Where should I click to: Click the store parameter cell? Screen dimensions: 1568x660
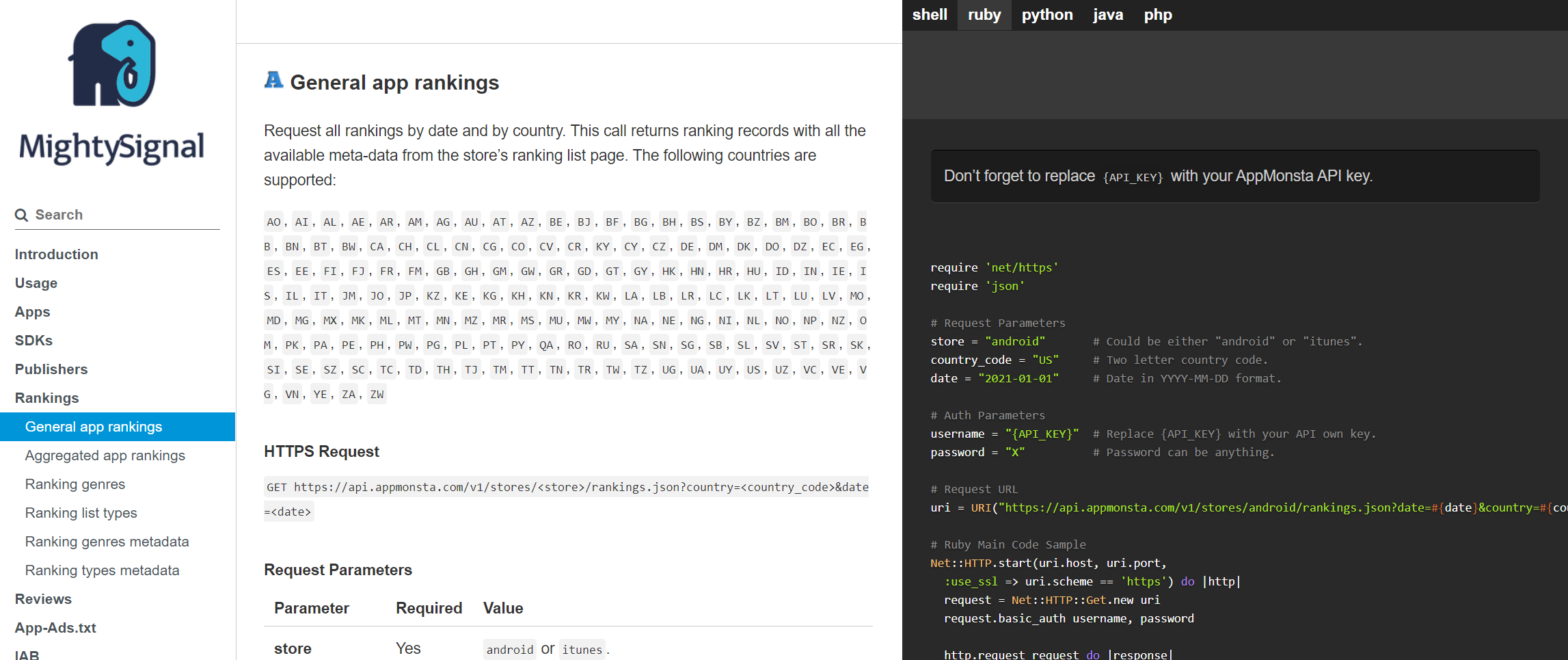click(293, 648)
